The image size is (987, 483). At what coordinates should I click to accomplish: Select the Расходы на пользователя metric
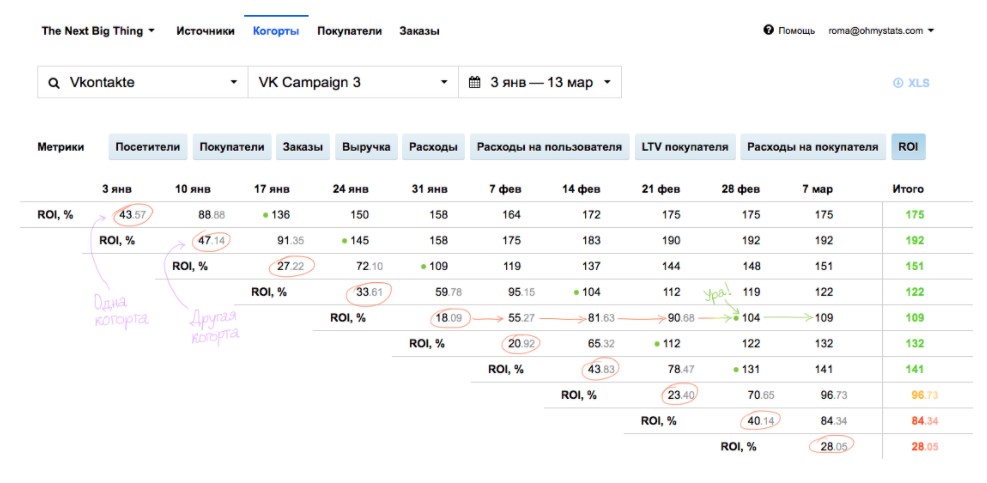550,147
